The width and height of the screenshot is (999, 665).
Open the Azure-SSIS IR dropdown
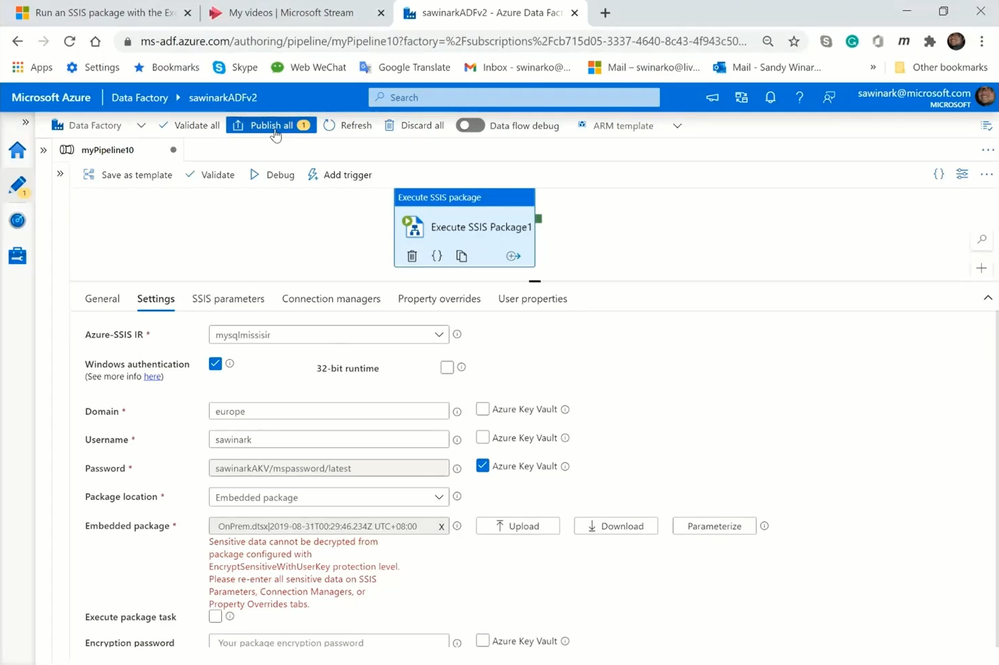click(x=329, y=334)
